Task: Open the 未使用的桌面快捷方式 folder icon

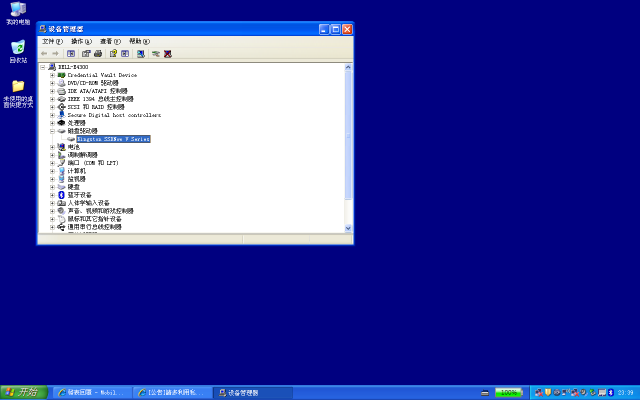Action: coord(18,94)
